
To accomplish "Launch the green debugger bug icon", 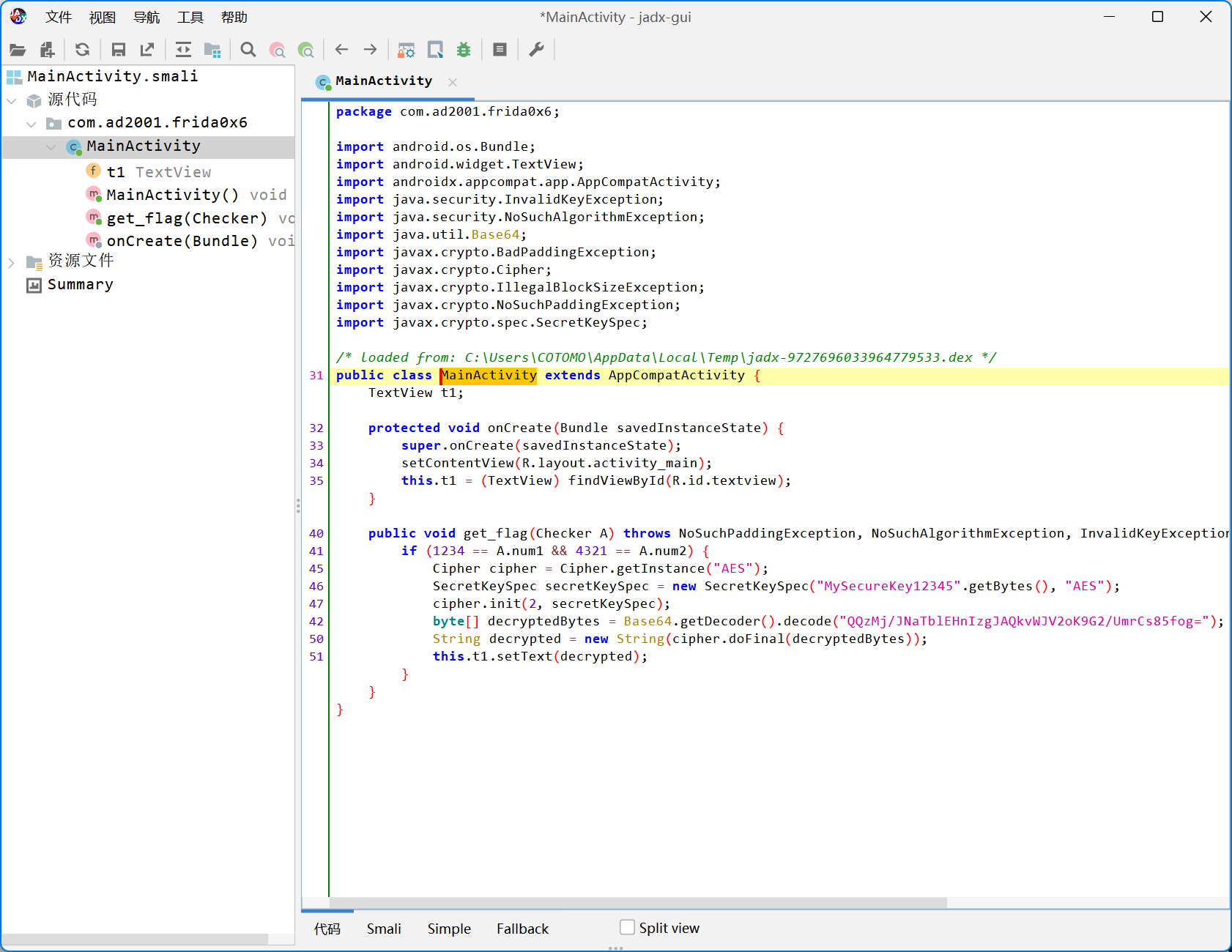I will (x=464, y=50).
